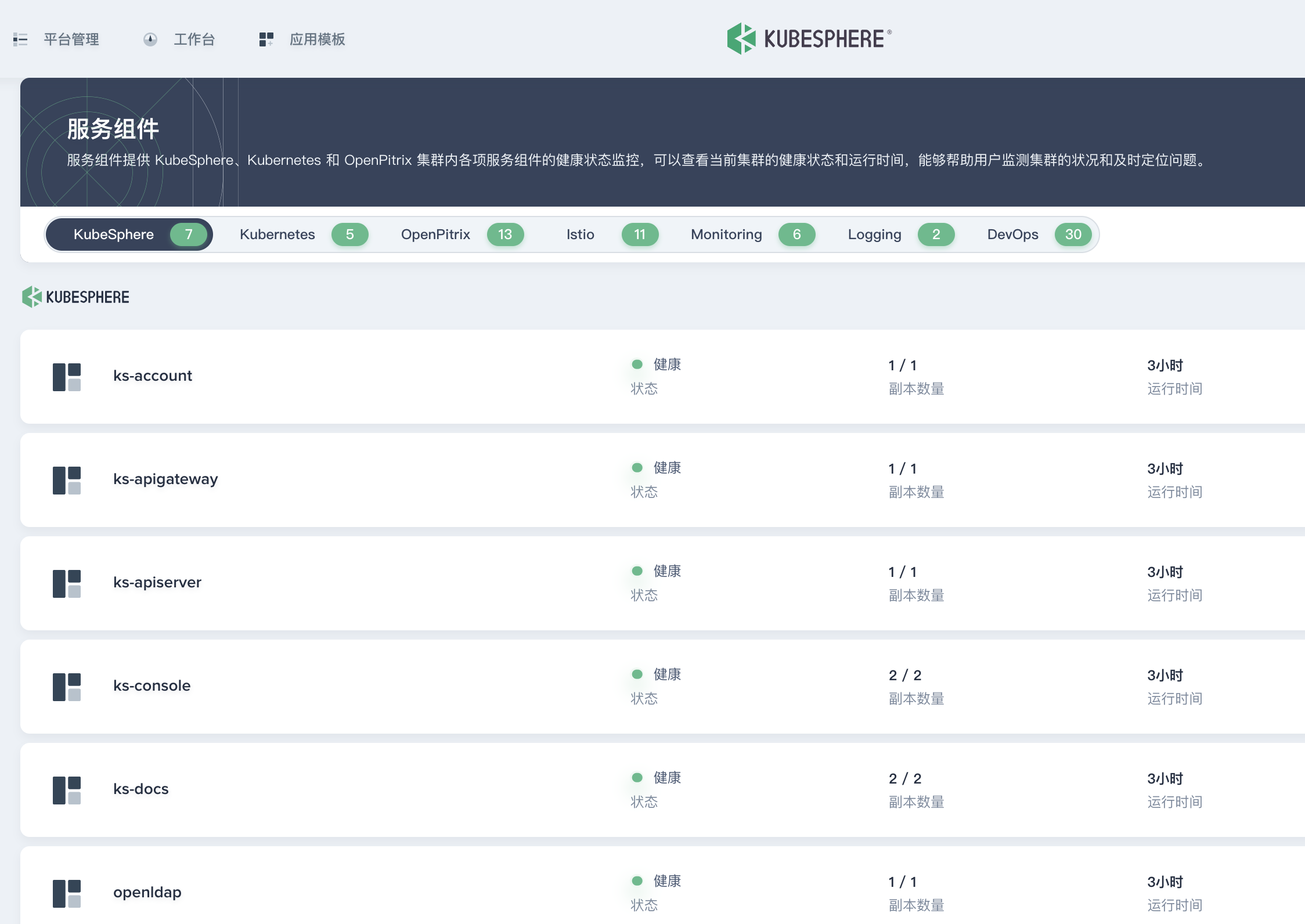The height and width of the screenshot is (924, 1305).
Task: Click the 工作台 dashboard gauge icon
Action: (150, 39)
